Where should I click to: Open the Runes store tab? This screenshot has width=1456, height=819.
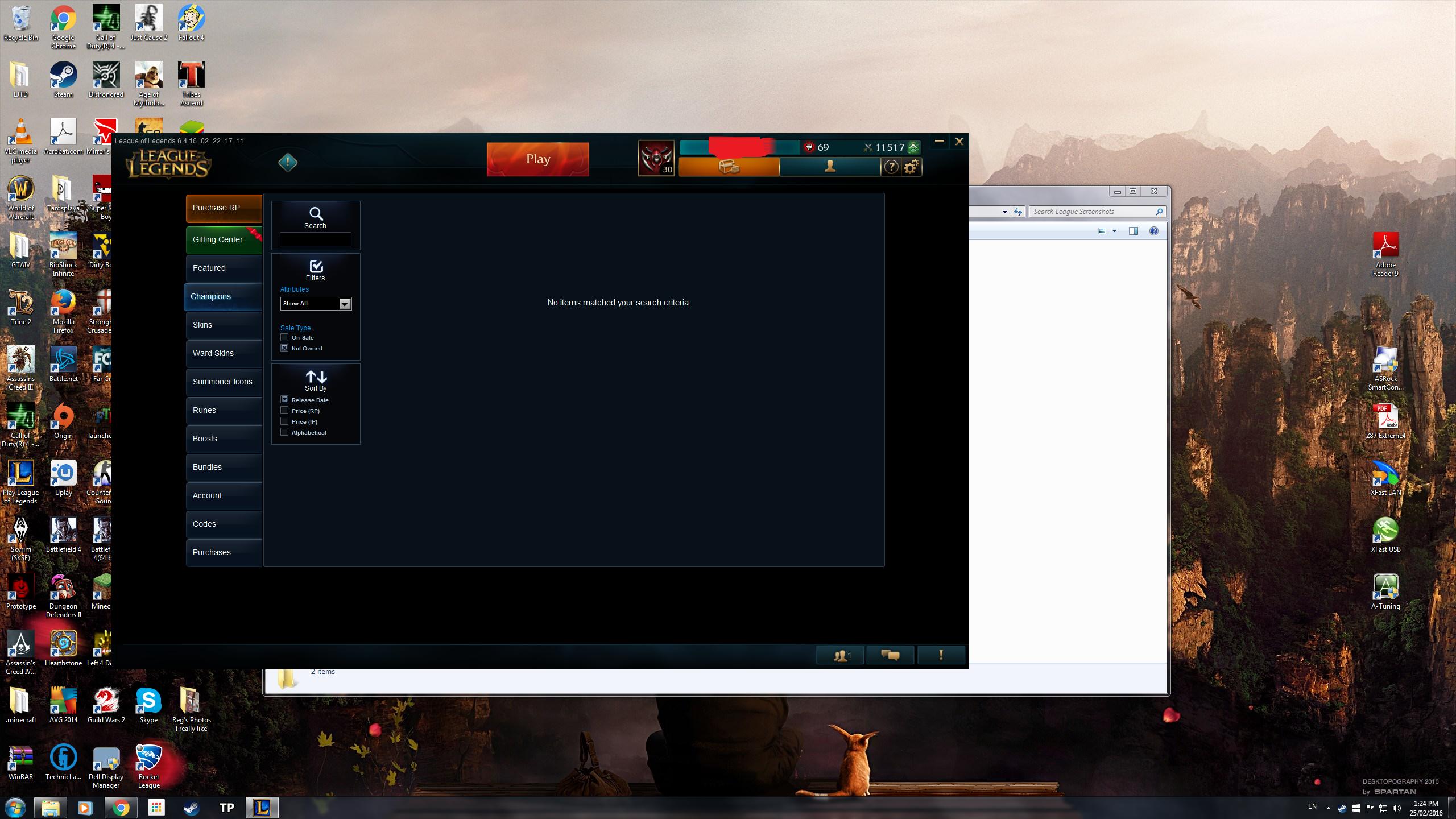[224, 410]
